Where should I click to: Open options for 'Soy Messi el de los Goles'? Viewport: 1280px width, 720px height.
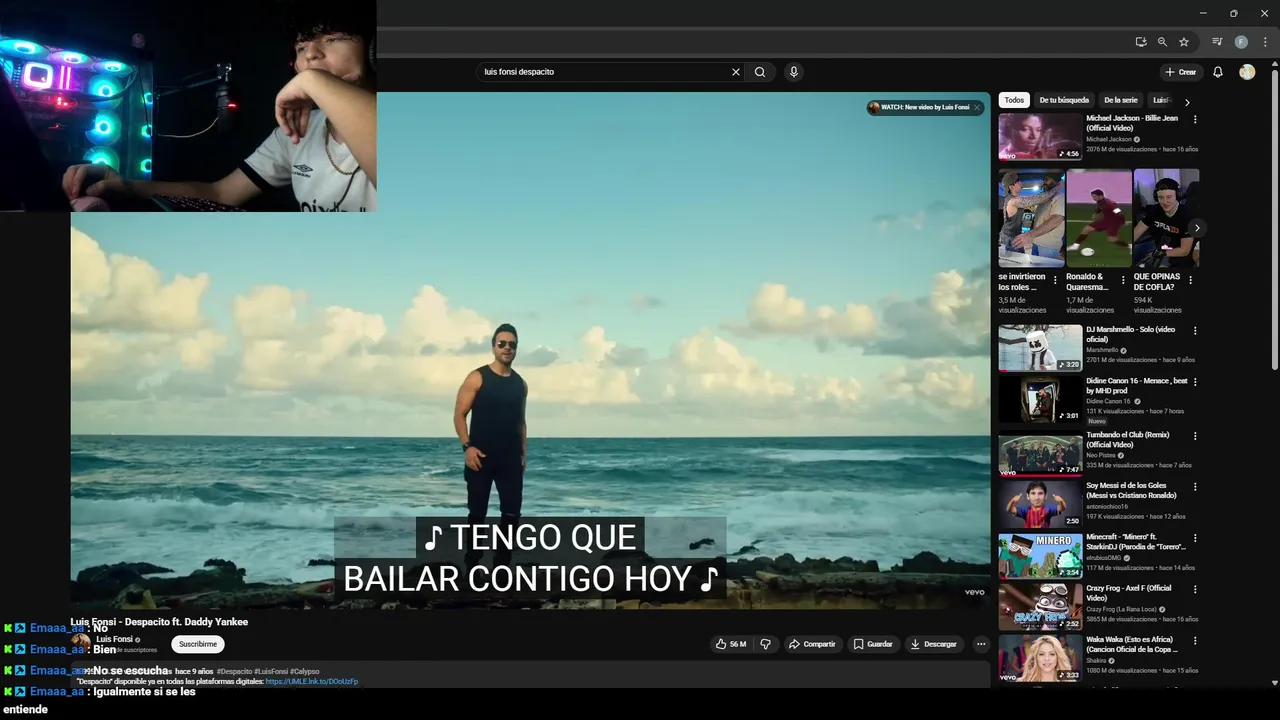click(1195, 487)
